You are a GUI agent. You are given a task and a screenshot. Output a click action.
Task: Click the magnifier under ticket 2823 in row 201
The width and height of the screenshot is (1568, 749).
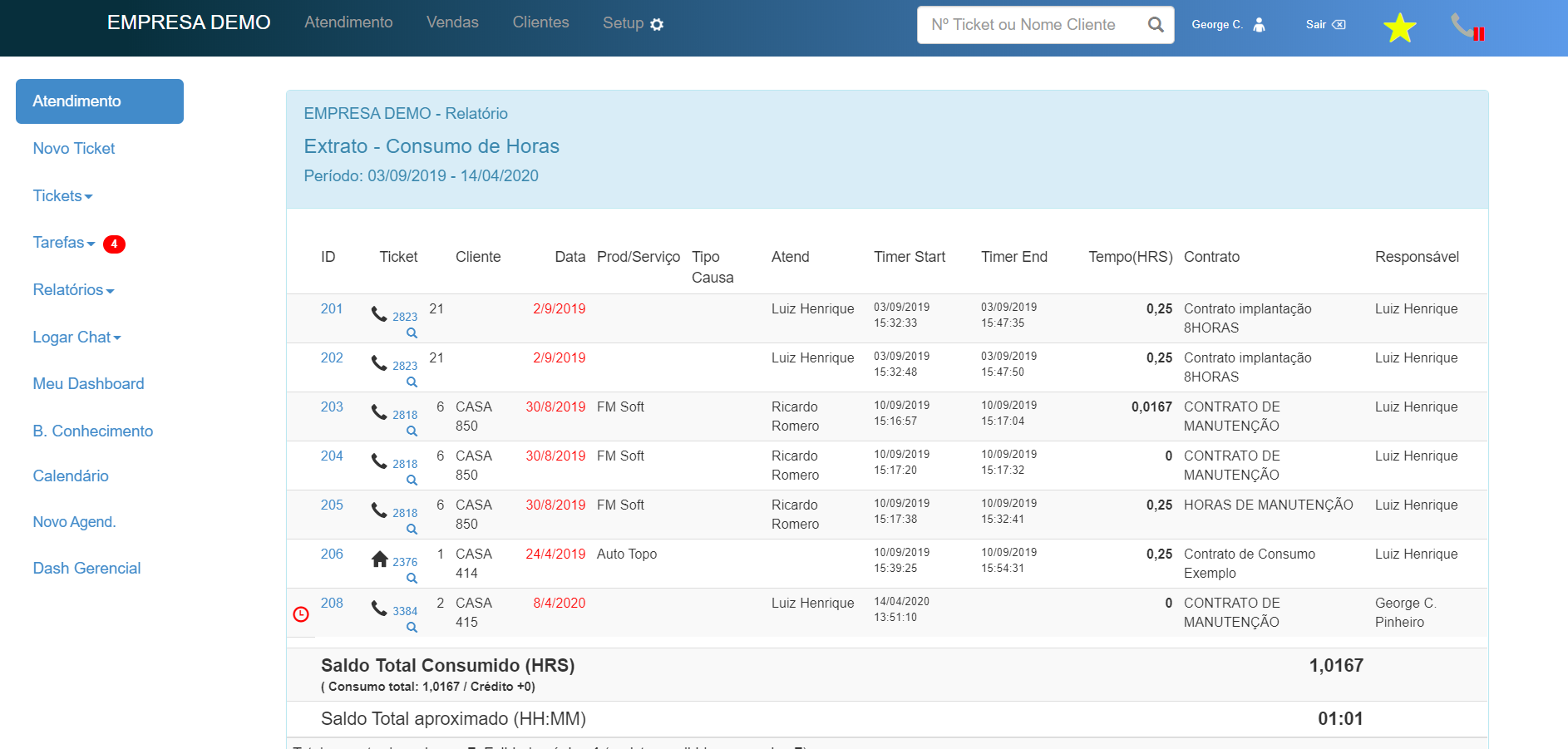[412, 333]
